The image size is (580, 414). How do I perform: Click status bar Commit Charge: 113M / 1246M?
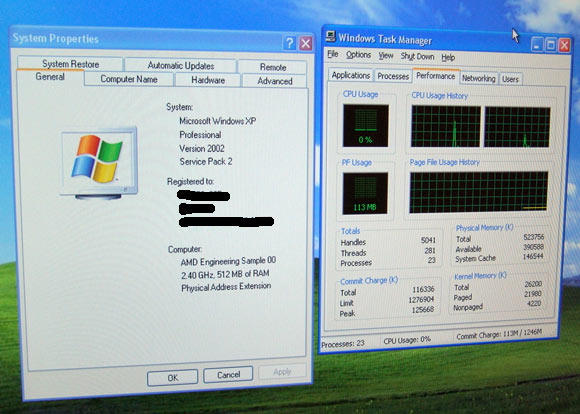(499, 334)
